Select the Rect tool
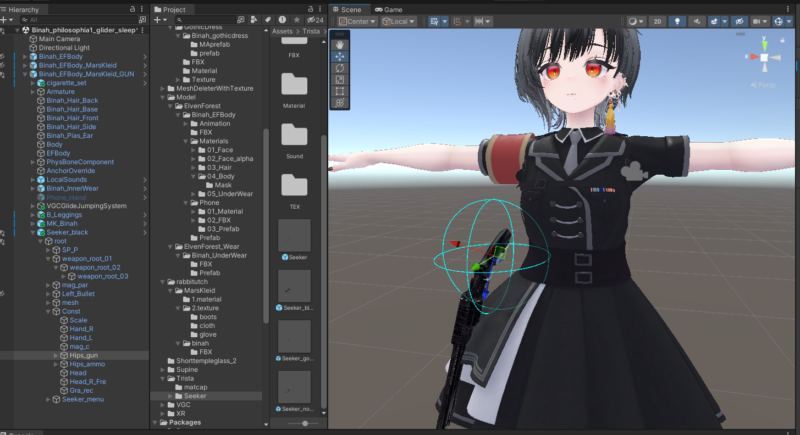The height and width of the screenshot is (435, 800). tap(339, 92)
